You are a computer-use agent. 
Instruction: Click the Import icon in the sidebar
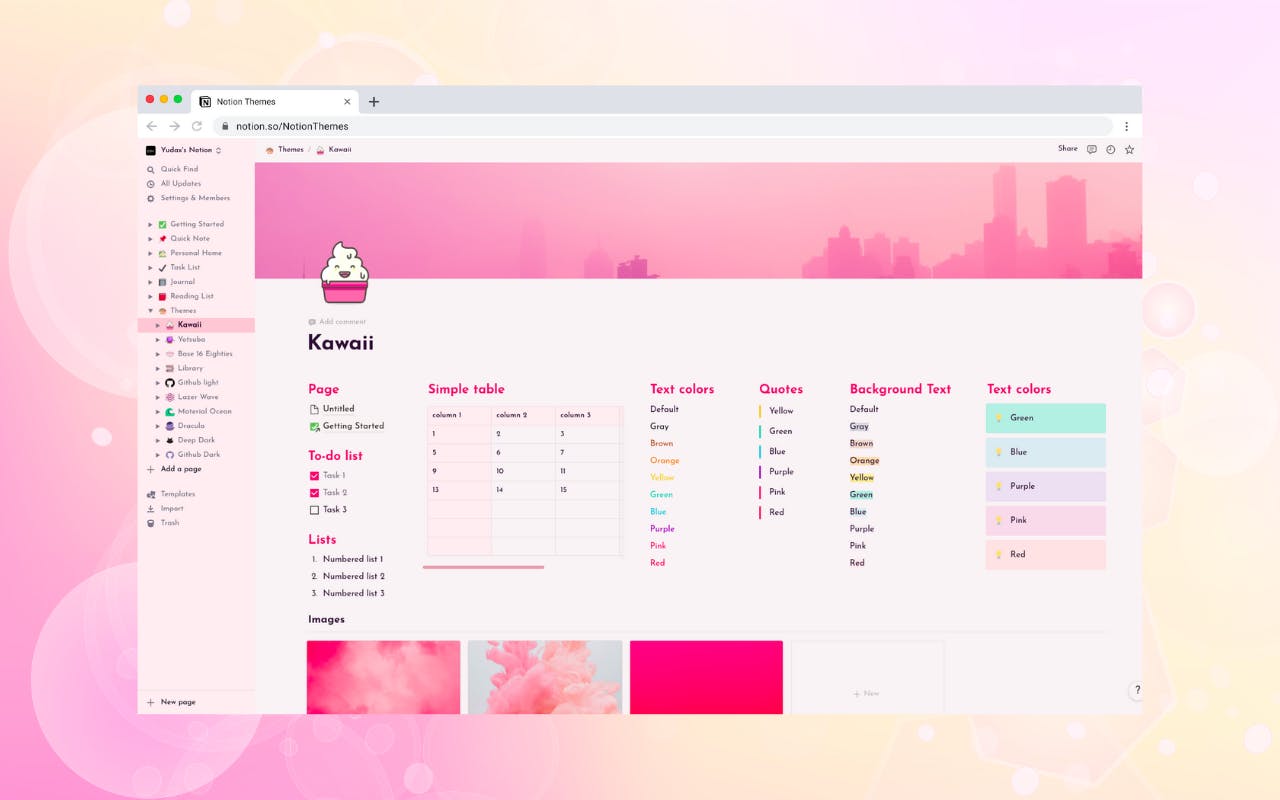pyautogui.click(x=152, y=508)
